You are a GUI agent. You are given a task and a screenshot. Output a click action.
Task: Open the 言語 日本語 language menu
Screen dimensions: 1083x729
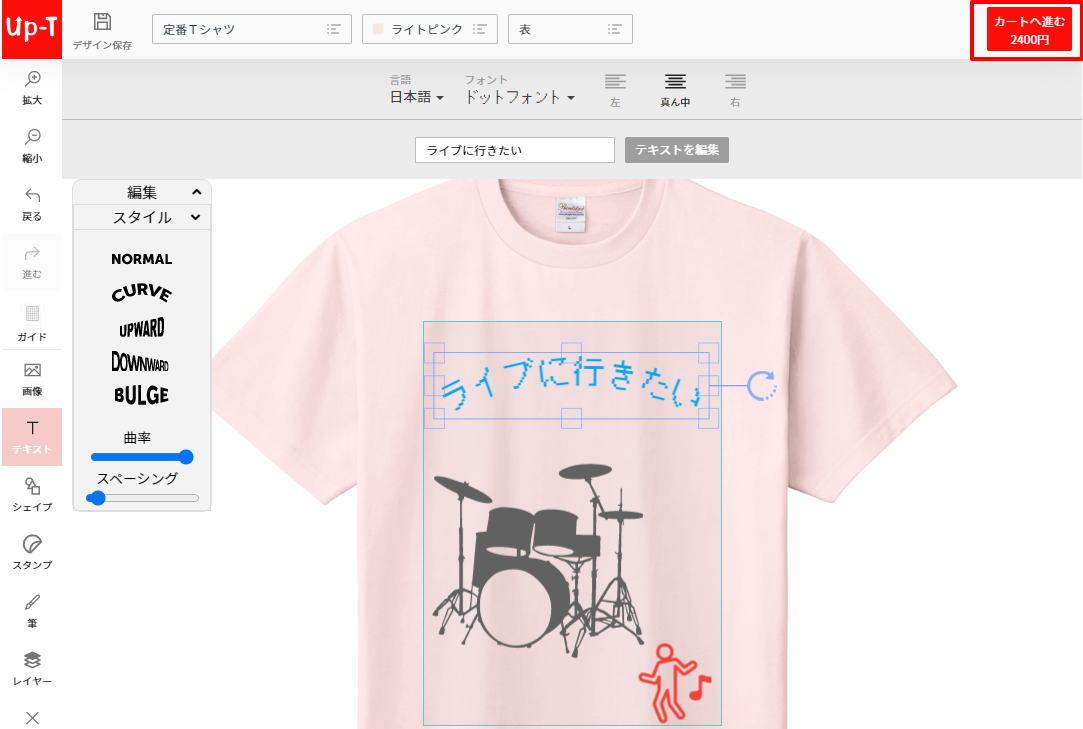416,95
